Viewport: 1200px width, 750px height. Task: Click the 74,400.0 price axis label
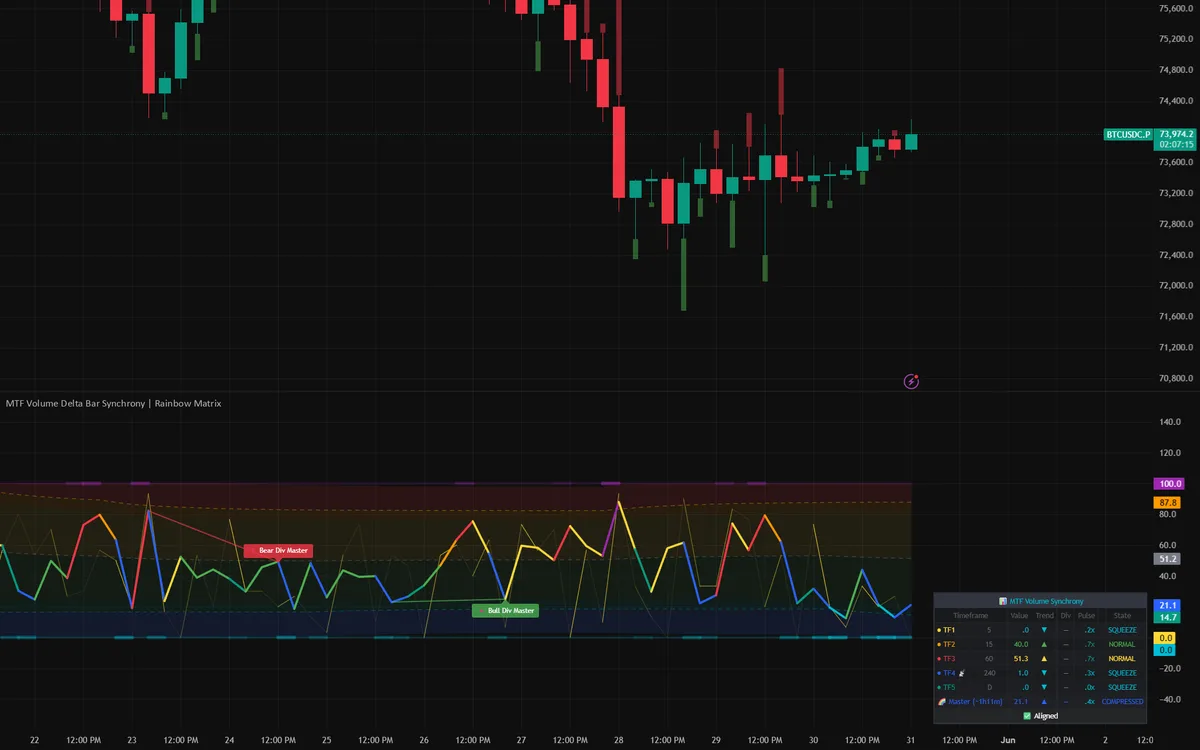coord(1176,101)
